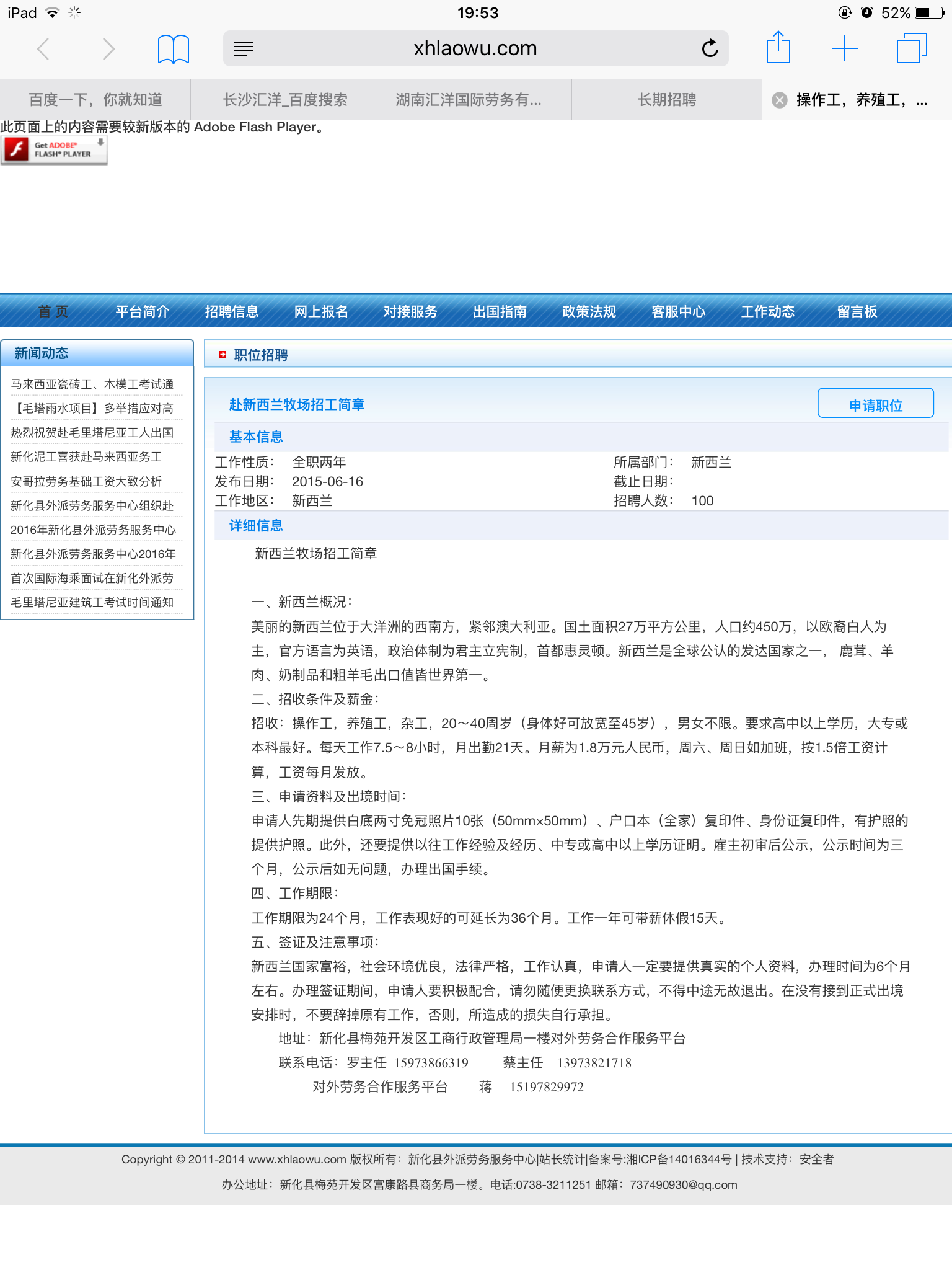The height and width of the screenshot is (1270, 952).
Task: Click 站长统计 in the footer
Action: point(562,1159)
